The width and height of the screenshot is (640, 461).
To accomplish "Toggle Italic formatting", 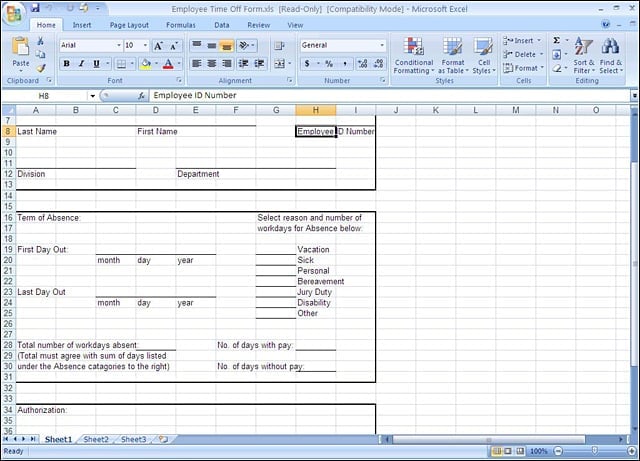I will [x=81, y=64].
